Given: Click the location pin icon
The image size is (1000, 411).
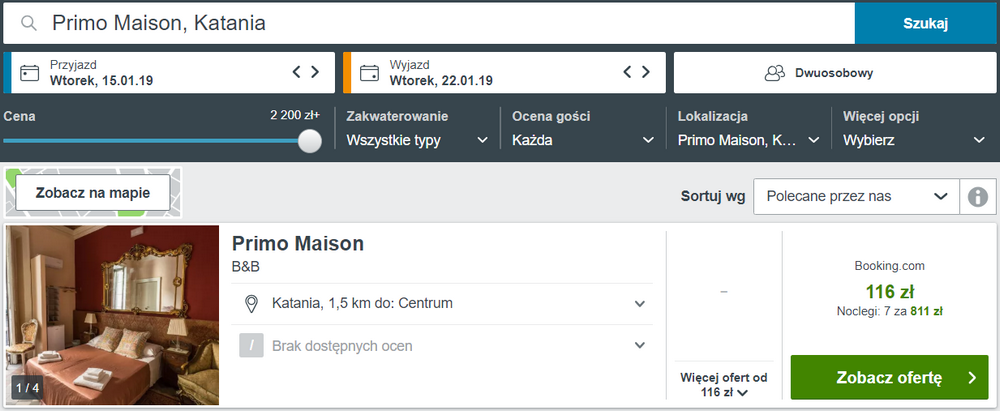Looking at the screenshot, I should (252, 304).
